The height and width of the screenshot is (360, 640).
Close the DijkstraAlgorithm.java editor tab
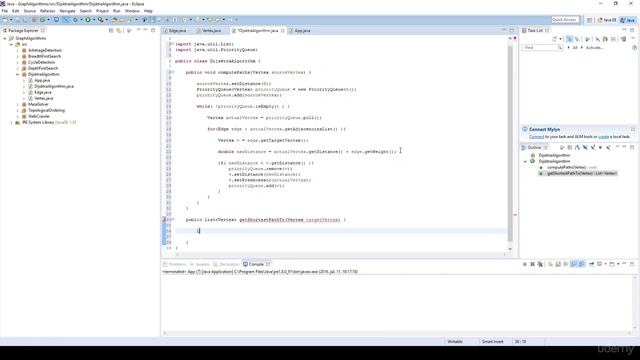point(282,31)
